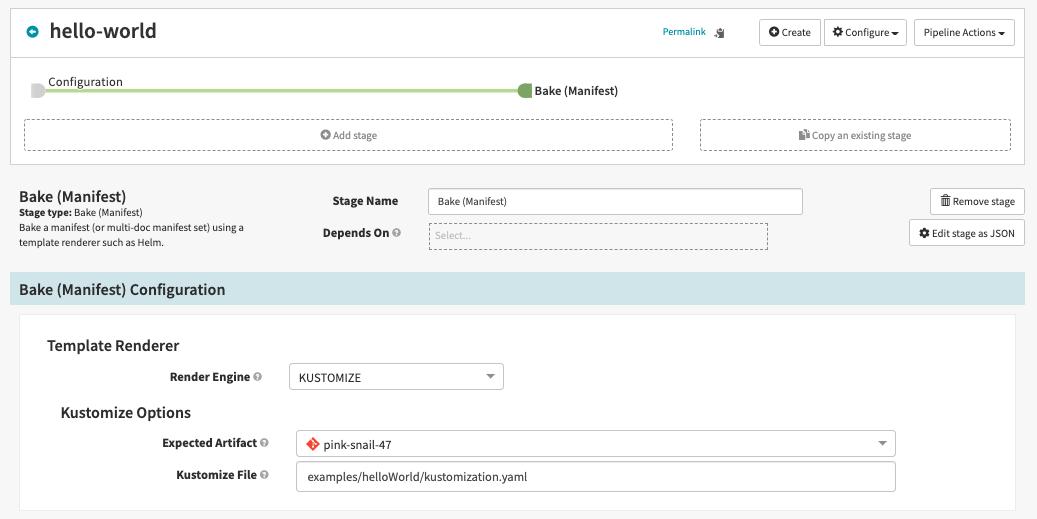This screenshot has height=519, width=1037.
Task: Click the back arrow beside hello-world
Action: pyautogui.click(x=32, y=32)
